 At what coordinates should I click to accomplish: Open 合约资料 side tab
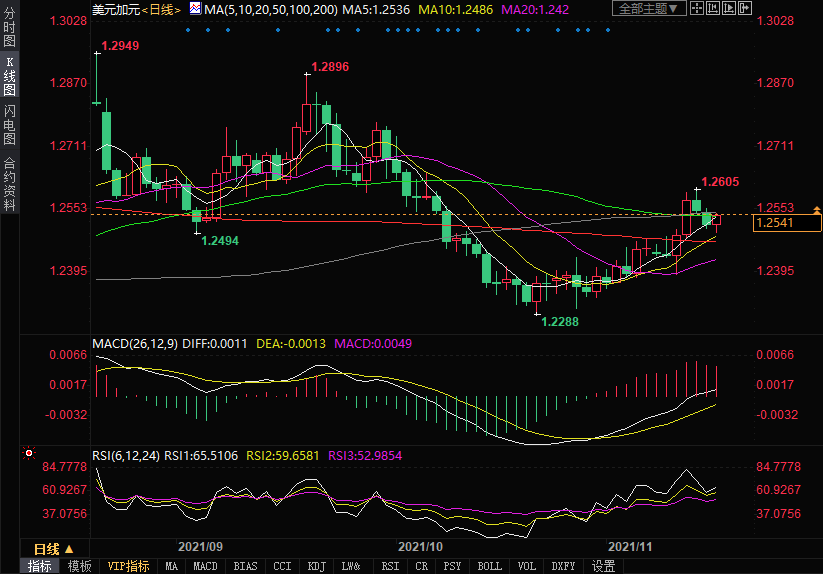[9, 184]
